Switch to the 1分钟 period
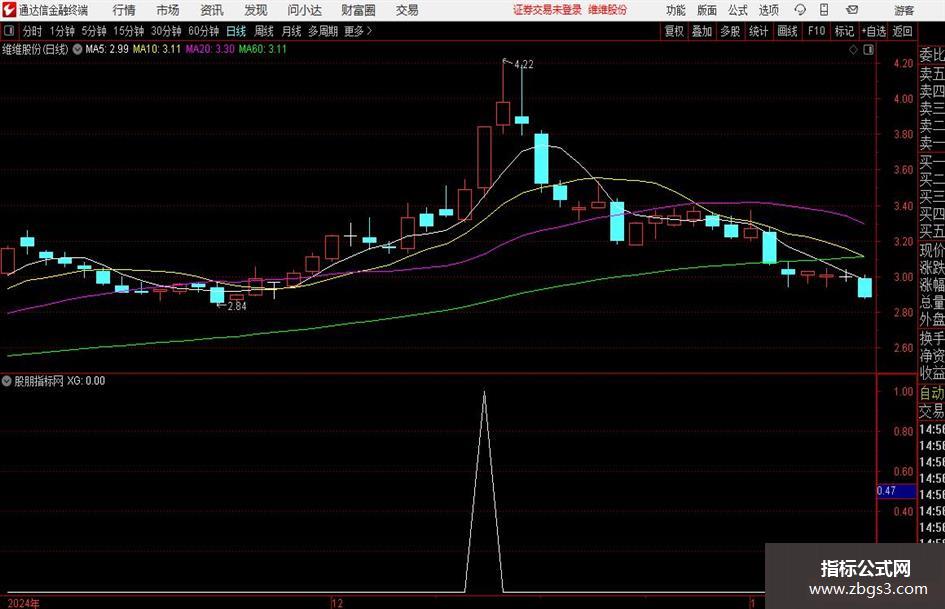Screen dimensions: 945x609 (62, 31)
